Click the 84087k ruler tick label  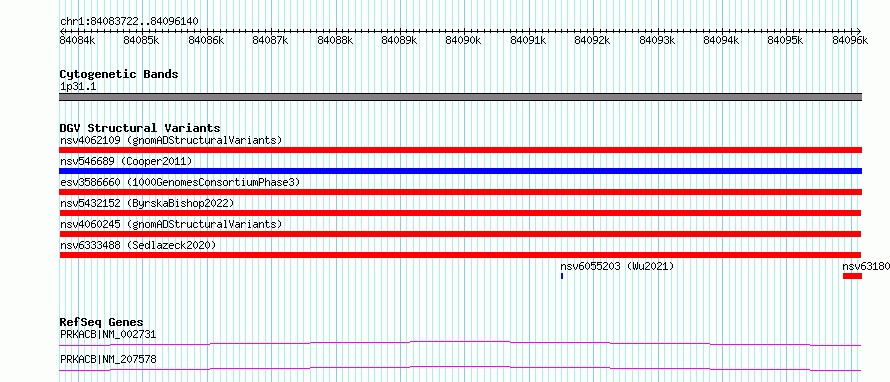[270, 40]
